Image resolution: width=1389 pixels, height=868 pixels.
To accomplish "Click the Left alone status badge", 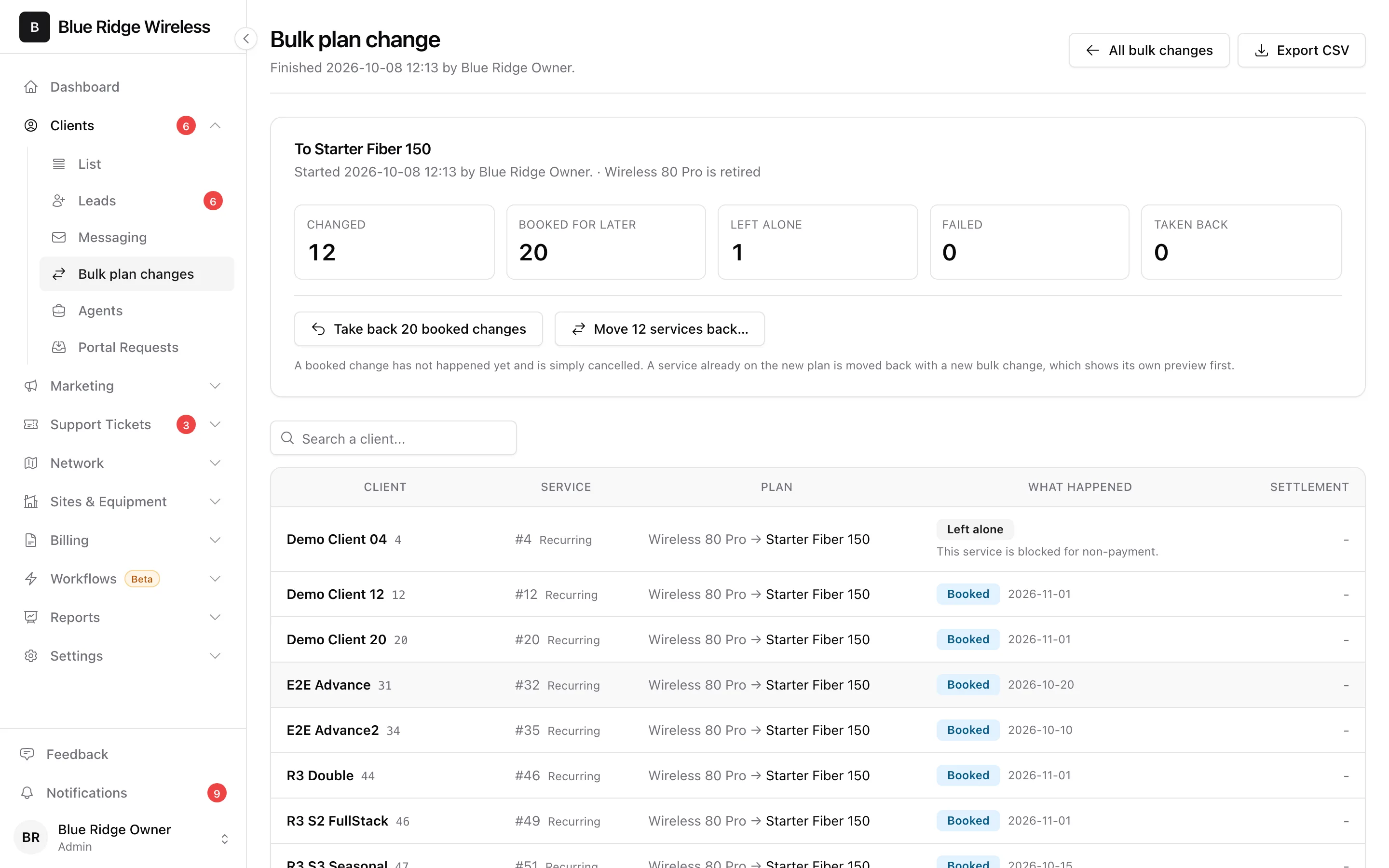I will (975, 529).
